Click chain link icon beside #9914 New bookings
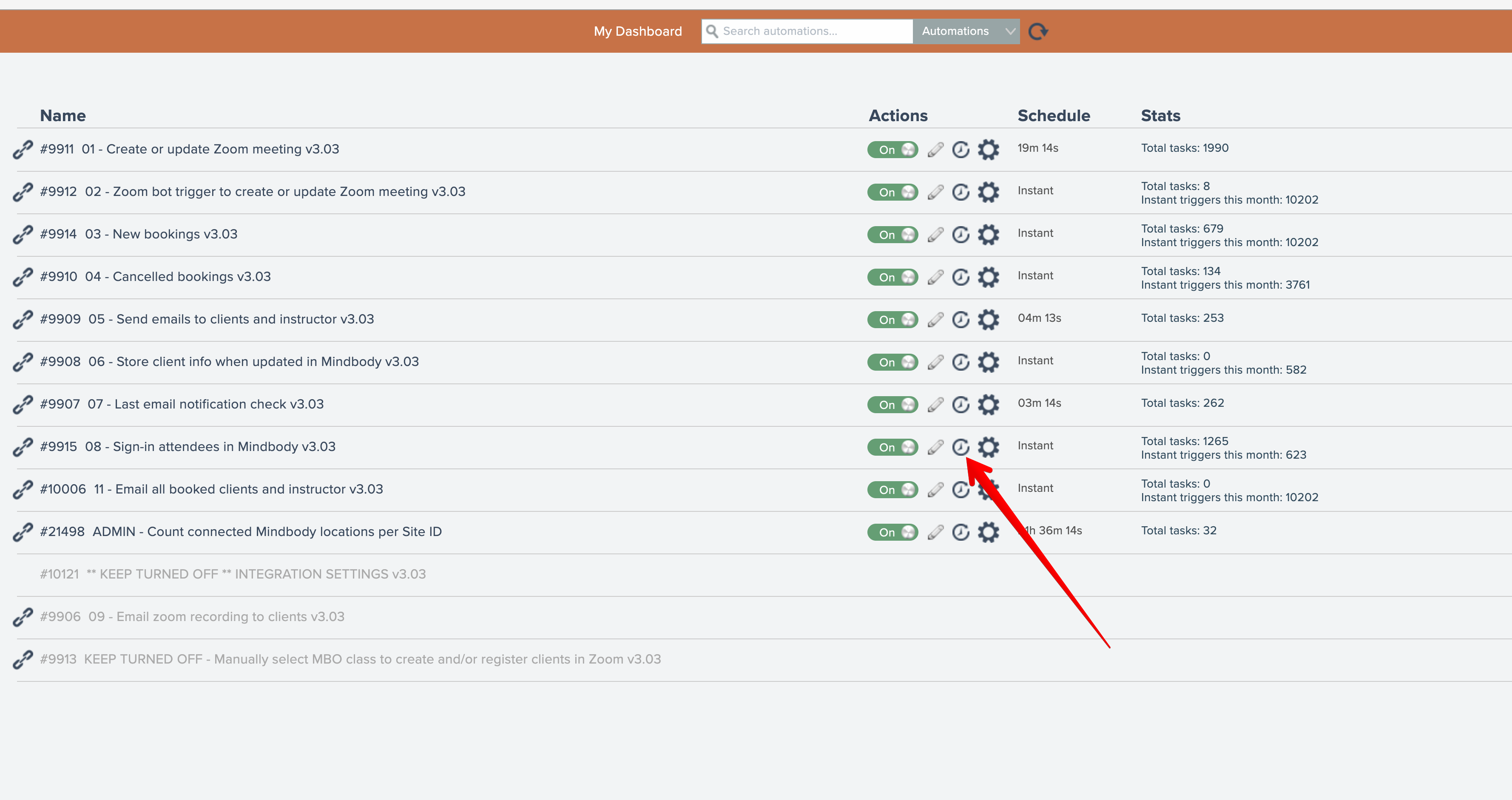1512x800 pixels. coord(23,235)
